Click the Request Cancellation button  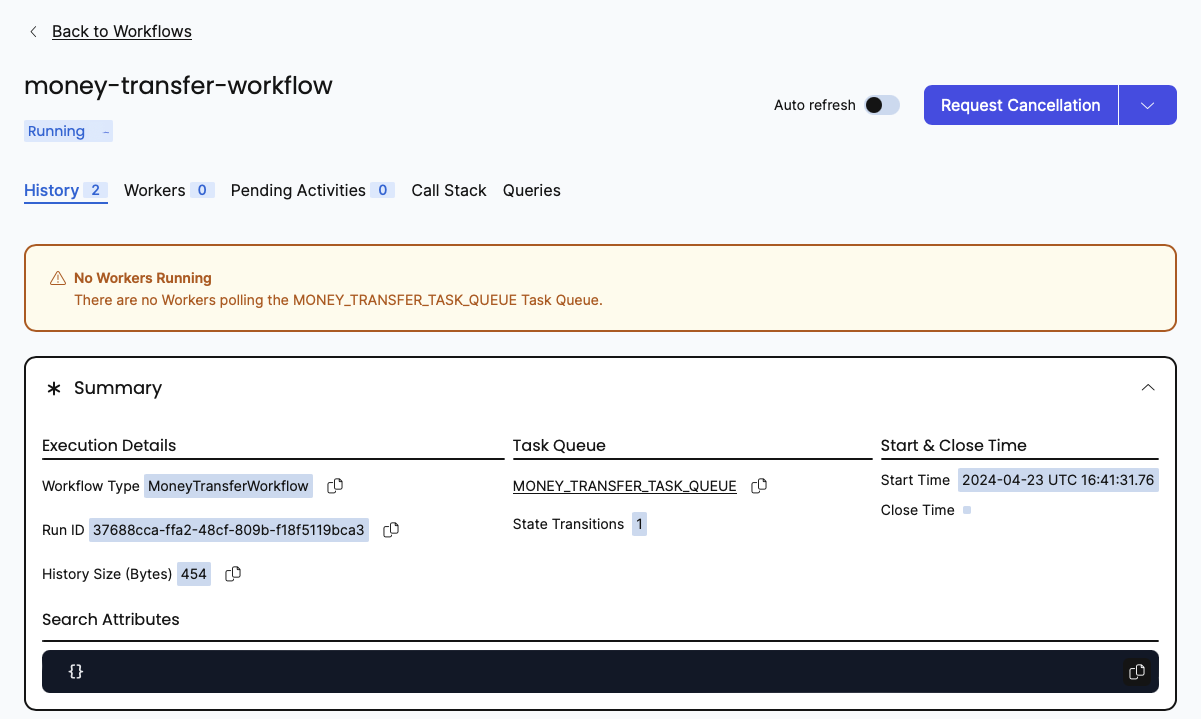point(1020,105)
